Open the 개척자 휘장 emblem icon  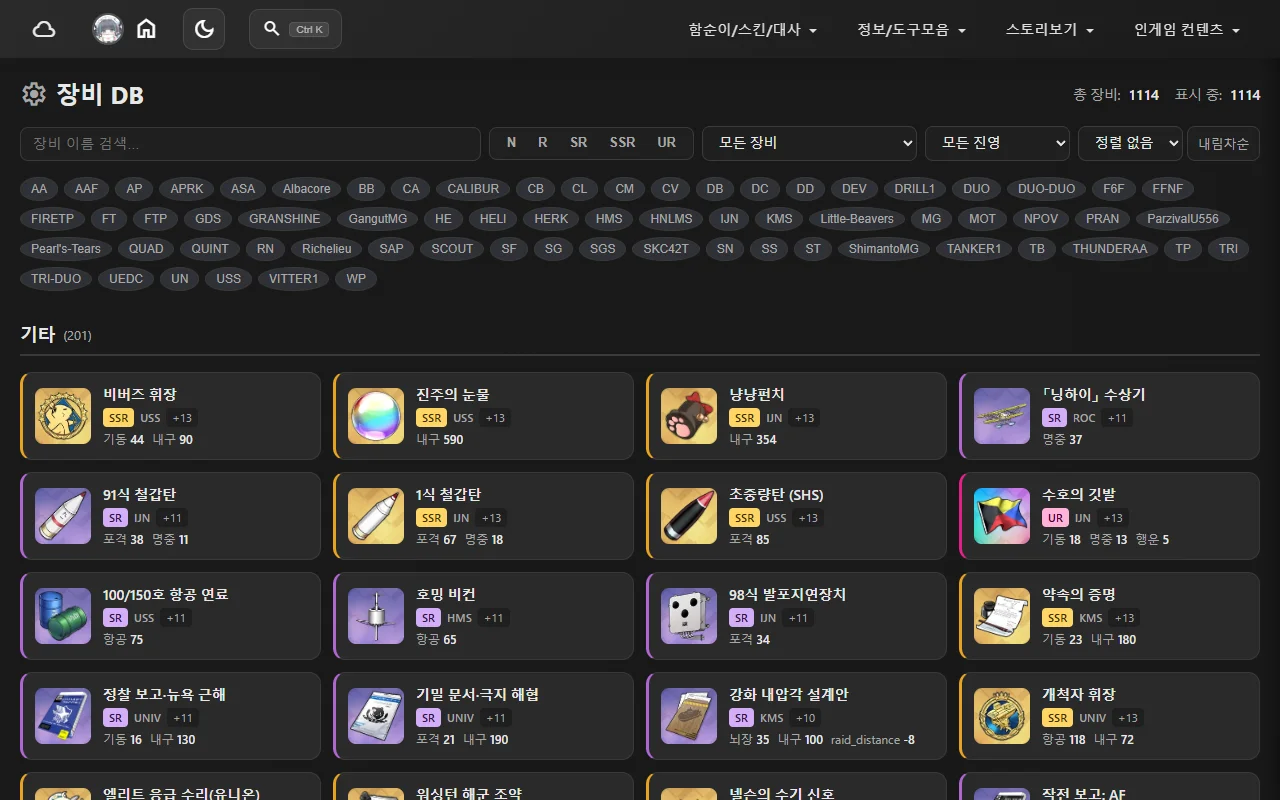[x=1002, y=716]
